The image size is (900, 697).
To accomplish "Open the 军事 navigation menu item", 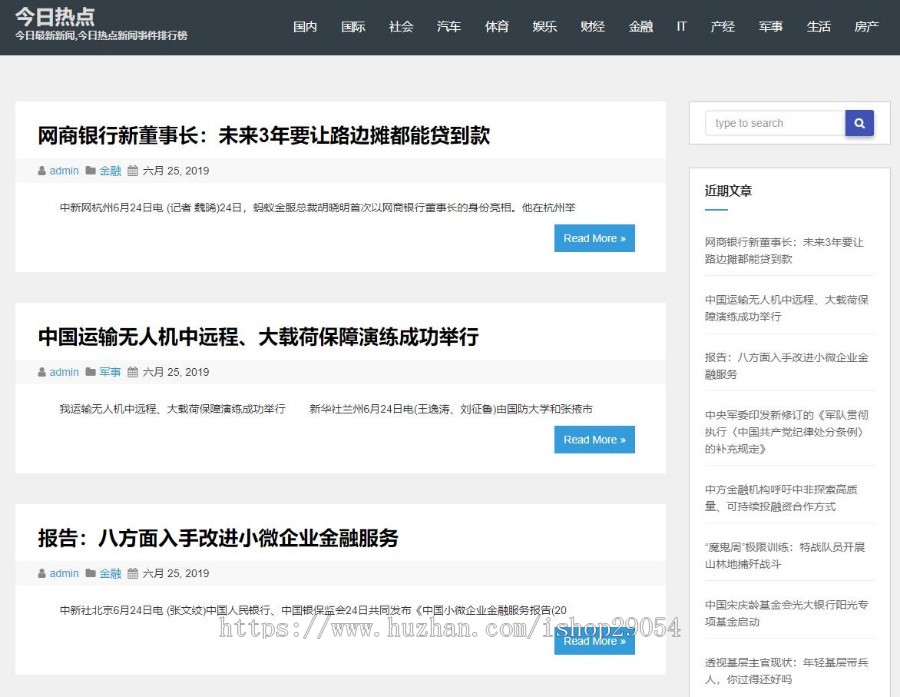I will click(x=770, y=27).
